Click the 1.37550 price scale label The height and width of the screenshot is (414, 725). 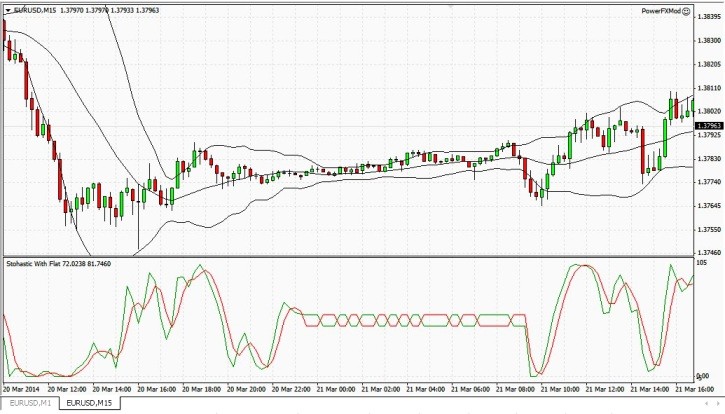click(x=708, y=229)
